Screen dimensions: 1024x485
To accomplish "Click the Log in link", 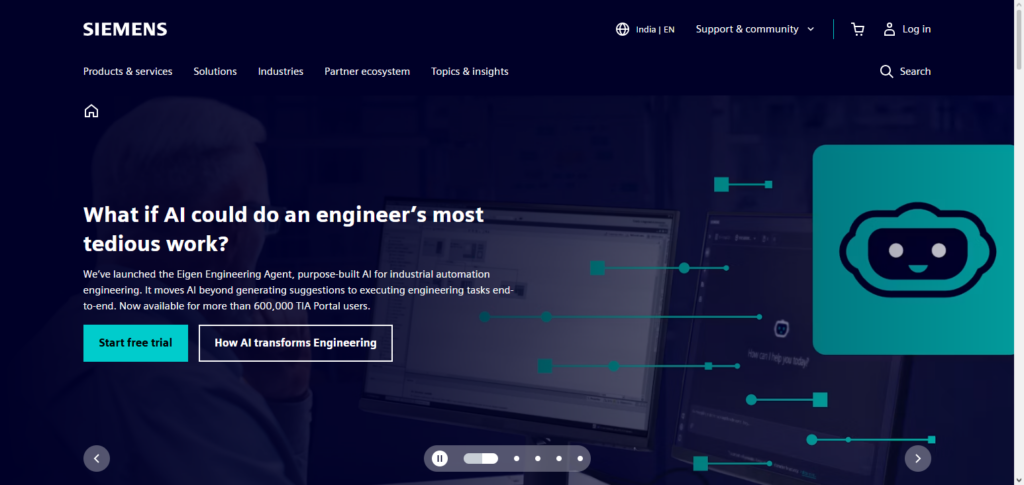I will [916, 29].
